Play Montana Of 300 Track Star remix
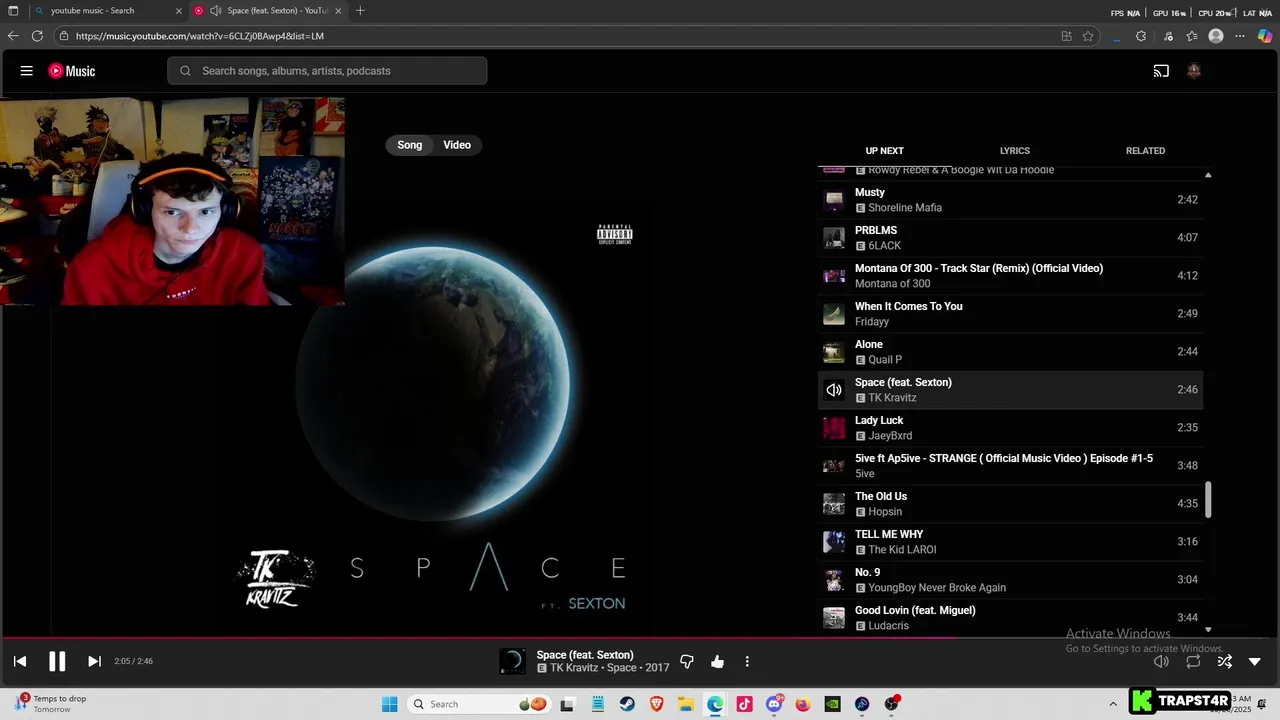The width and height of the screenshot is (1280, 720). (1010, 276)
